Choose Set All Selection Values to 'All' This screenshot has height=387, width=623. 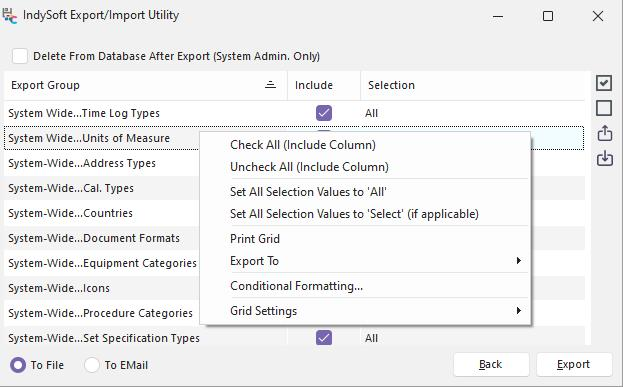point(365,192)
